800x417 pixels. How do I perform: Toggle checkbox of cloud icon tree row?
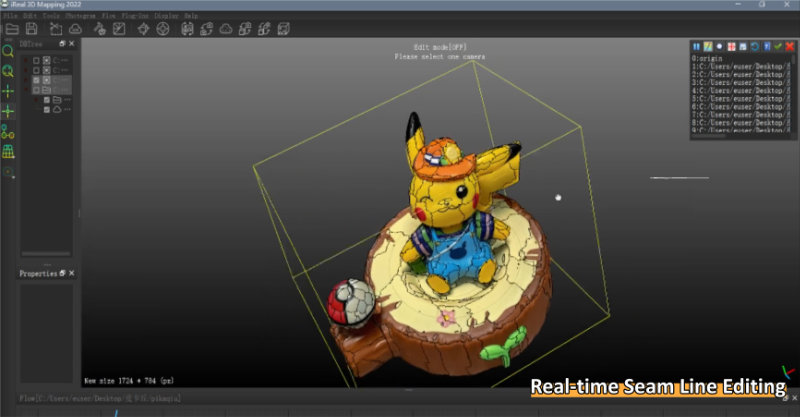(47, 110)
